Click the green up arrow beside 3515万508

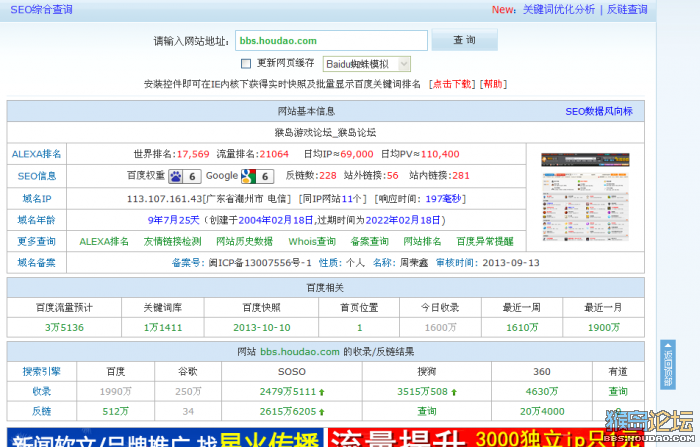(454, 392)
